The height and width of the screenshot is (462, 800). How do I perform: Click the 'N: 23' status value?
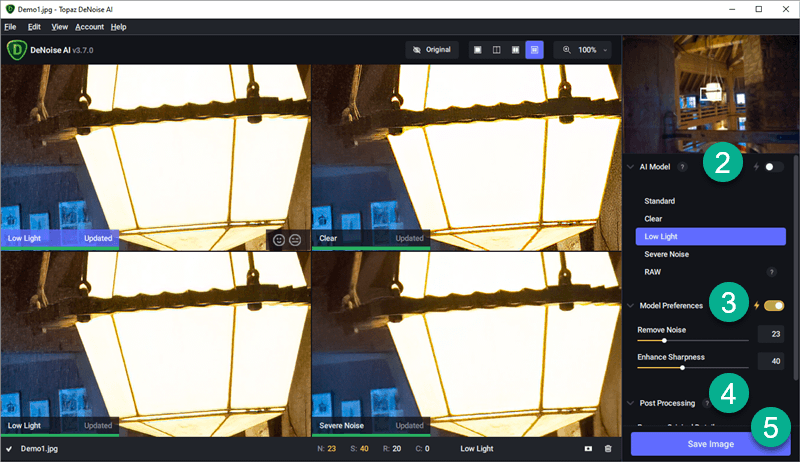coord(327,449)
